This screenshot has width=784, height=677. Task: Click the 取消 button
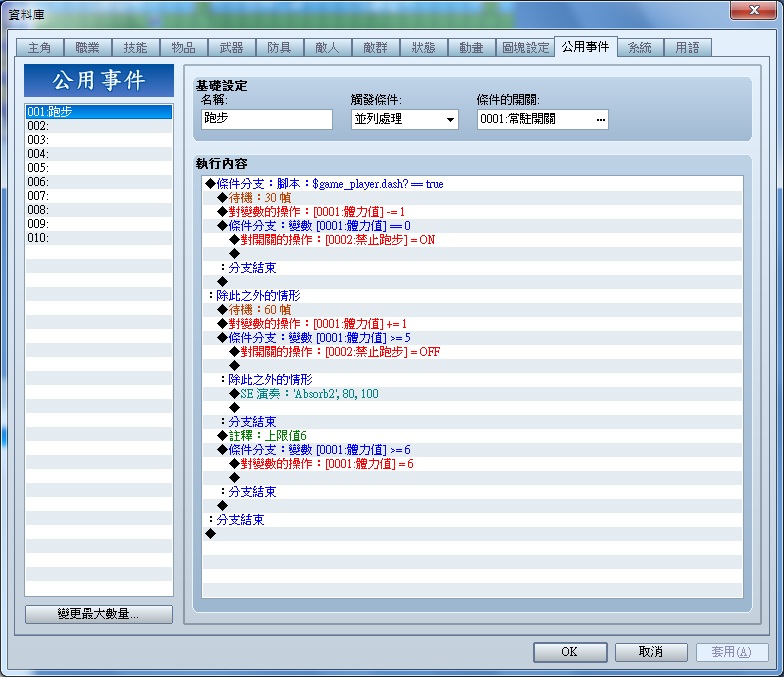651,652
